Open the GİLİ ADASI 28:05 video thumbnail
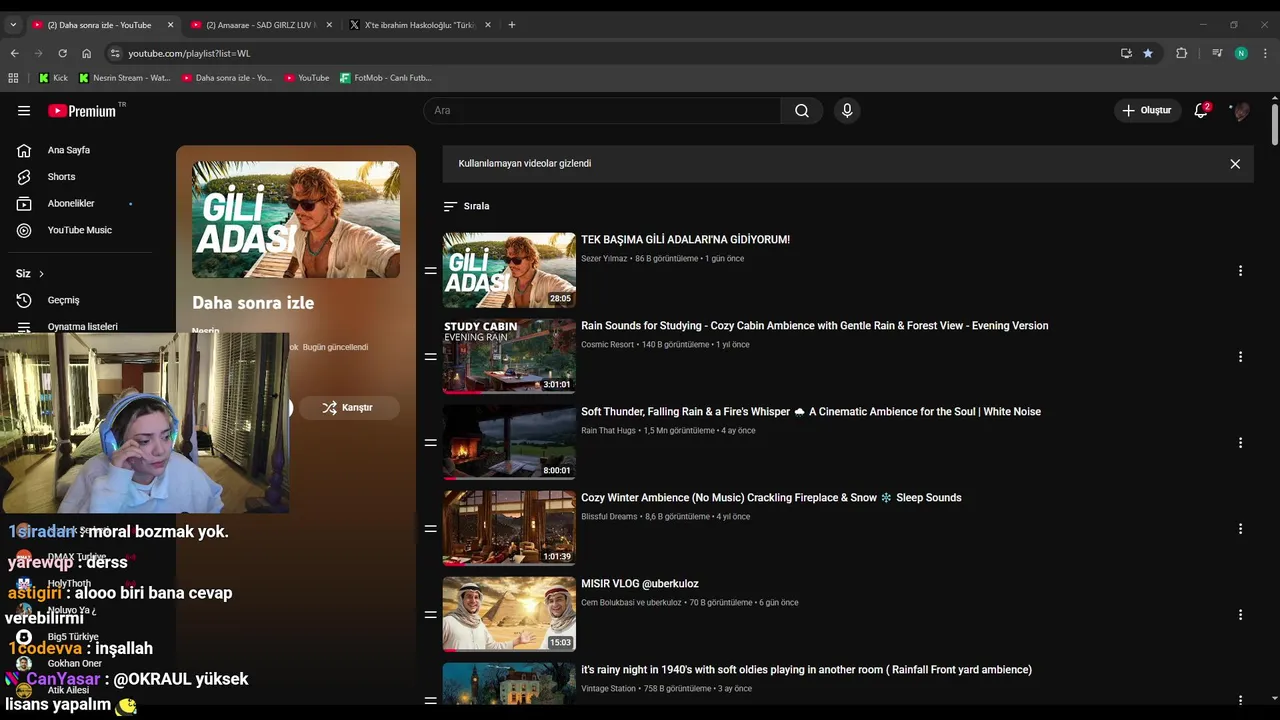Viewport: 1280px width, 720px height. [x=509, y=270]
